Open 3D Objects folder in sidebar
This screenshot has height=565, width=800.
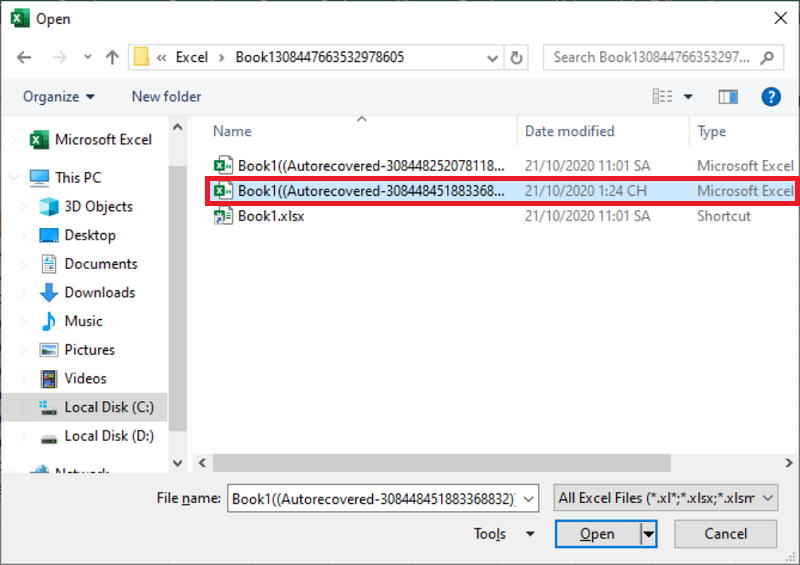(98, 206)
